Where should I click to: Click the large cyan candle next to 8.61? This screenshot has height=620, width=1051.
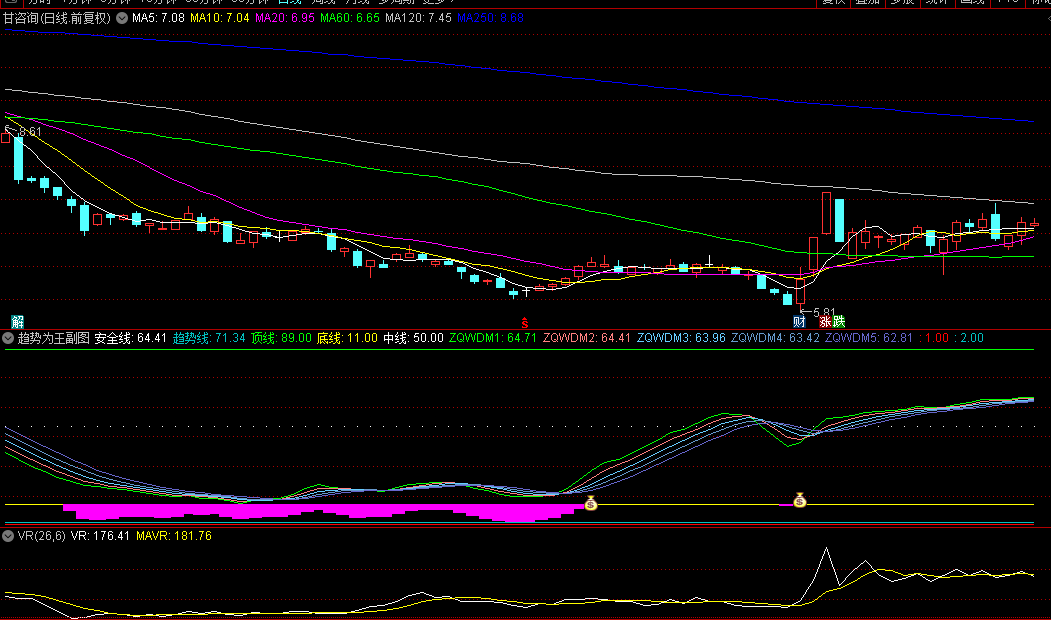pos(18,158)
